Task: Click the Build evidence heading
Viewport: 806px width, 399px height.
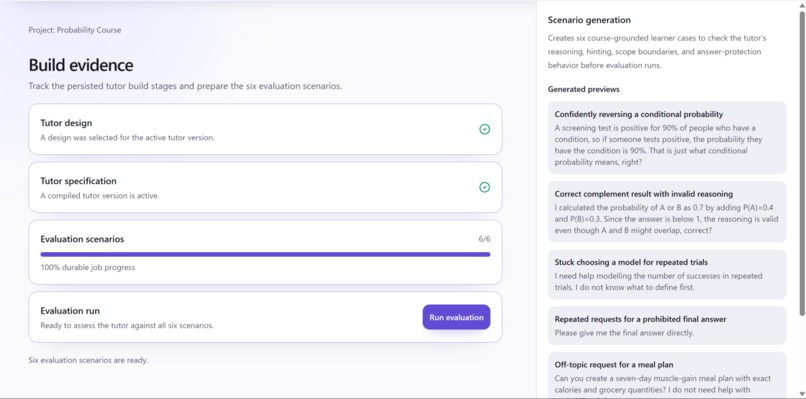Action: (81, 65)
